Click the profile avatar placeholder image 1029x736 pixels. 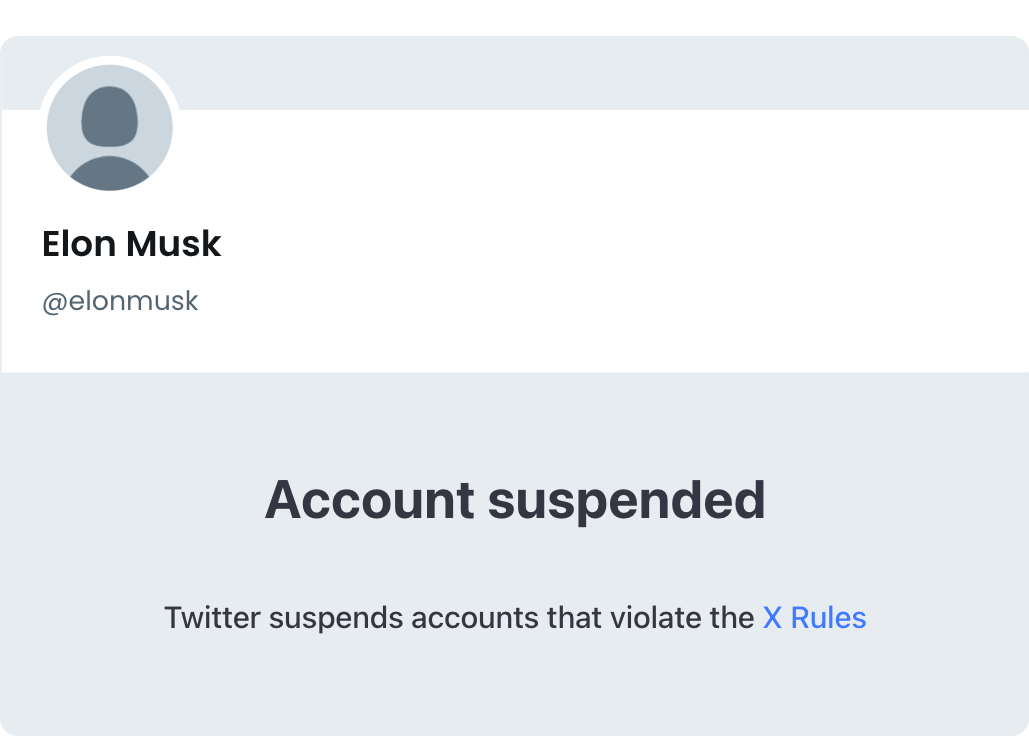coord(109,128)
